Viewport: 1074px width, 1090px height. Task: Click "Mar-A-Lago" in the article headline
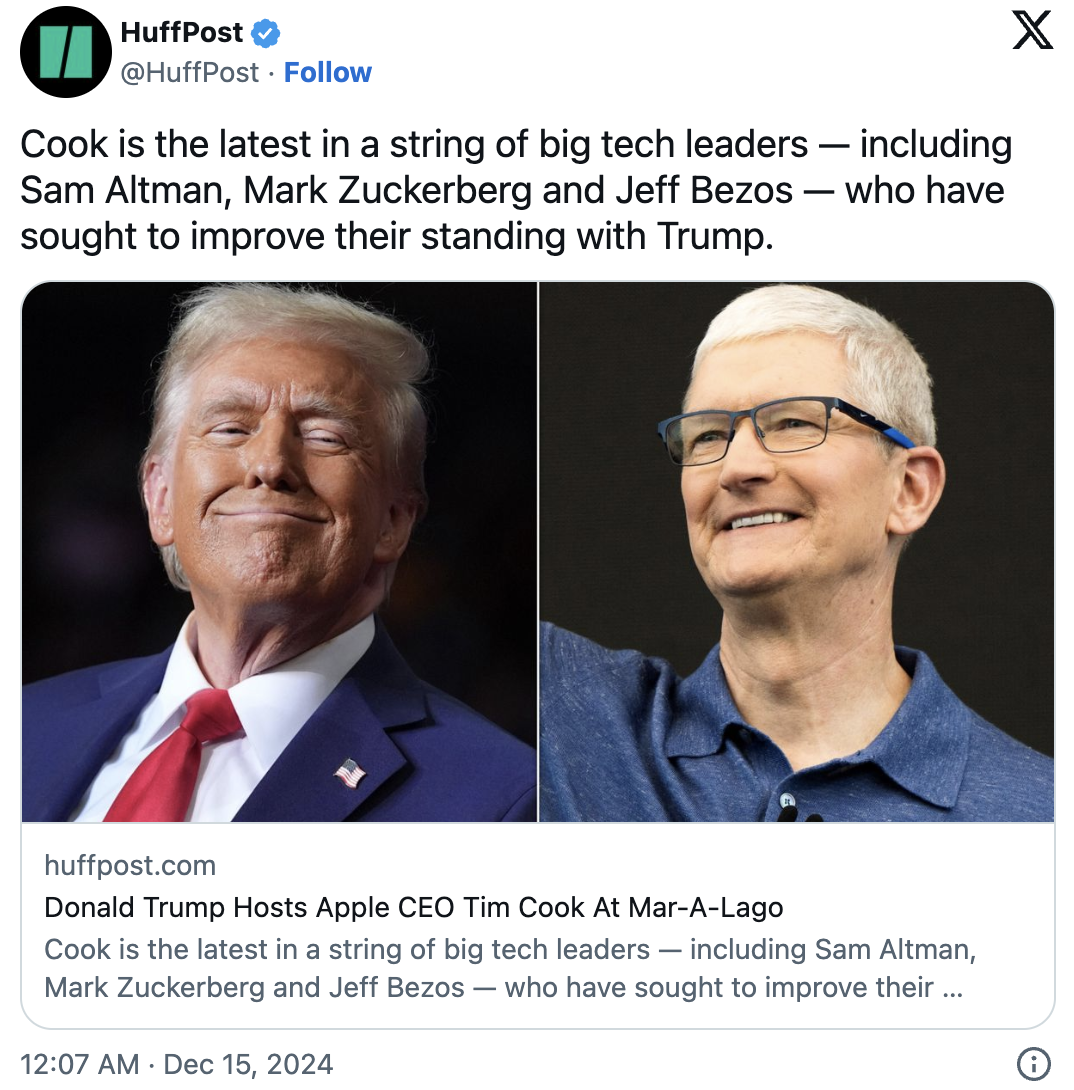pyautogui.click(x=705, y=908)
